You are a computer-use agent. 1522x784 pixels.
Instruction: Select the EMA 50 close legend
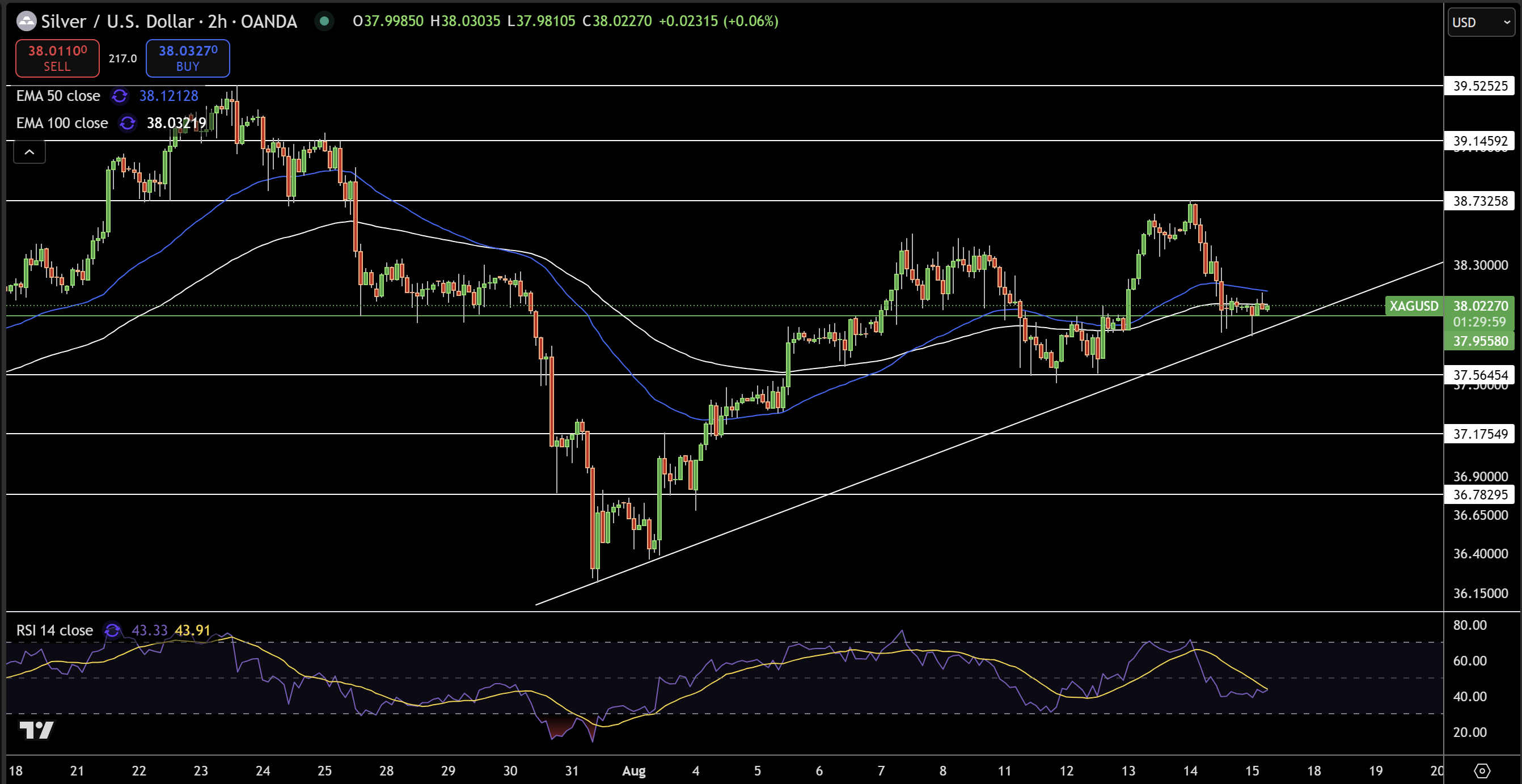[58, 96]
